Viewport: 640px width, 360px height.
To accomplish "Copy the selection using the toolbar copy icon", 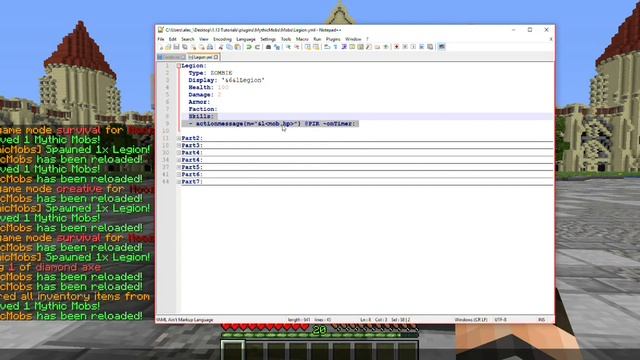I will pyautogui.click(x=229, y=47).
